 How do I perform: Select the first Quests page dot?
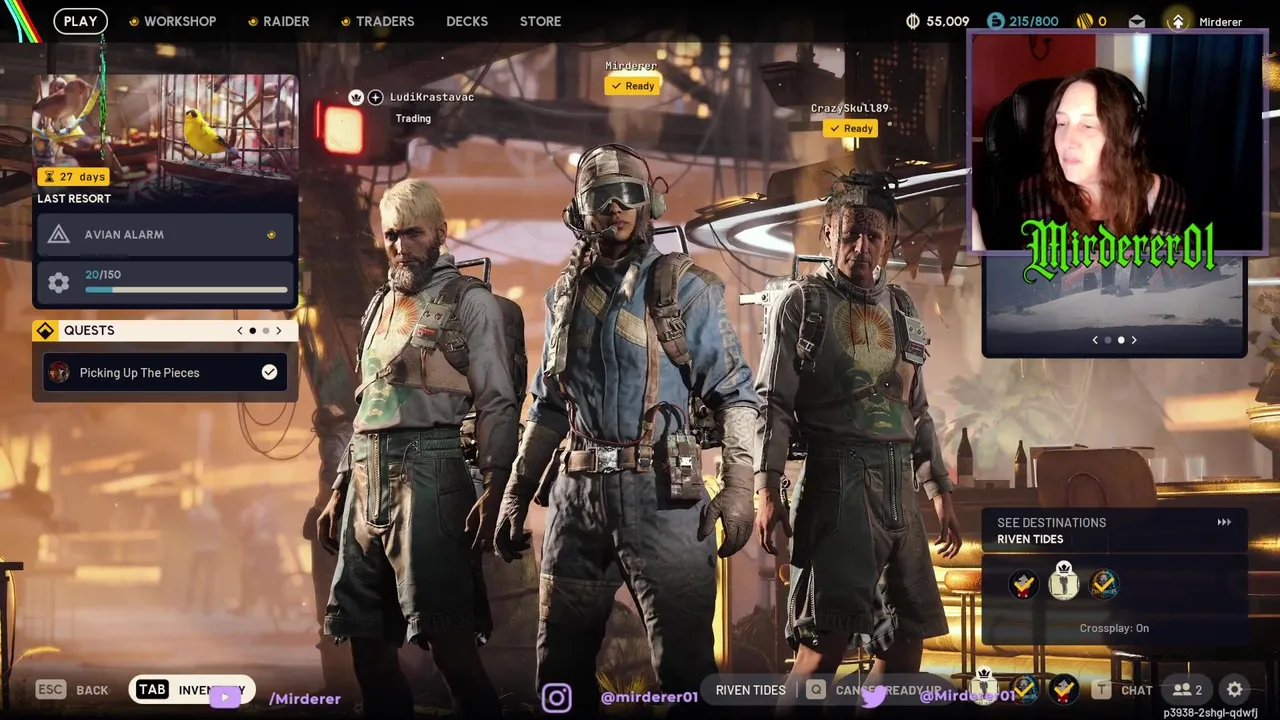(252, 331)
